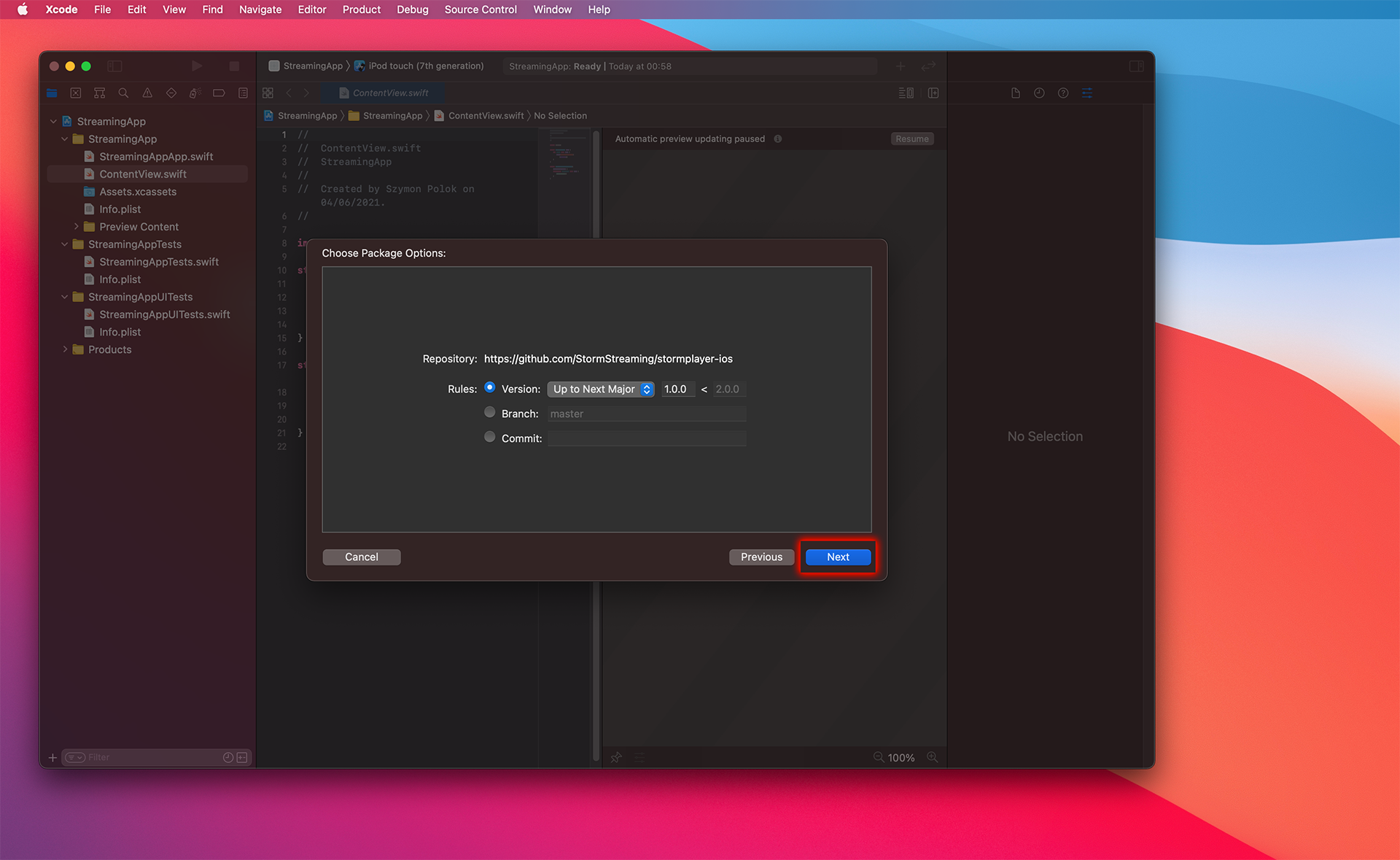1400x860 pixels.
Task: Add a file with the plus icon
Action: click(52, 757)
